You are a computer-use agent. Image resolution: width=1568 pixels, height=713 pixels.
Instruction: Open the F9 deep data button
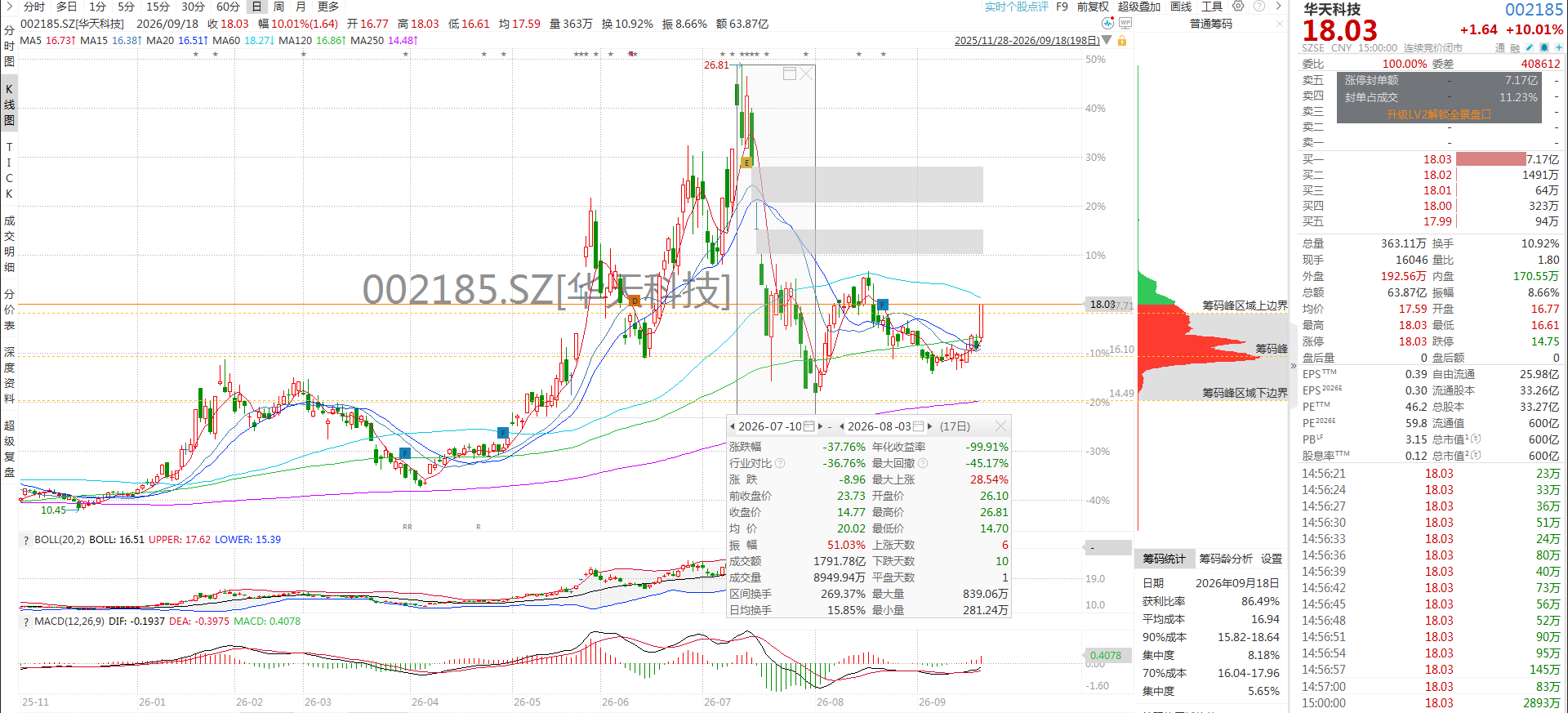(x=1062, y=7)
